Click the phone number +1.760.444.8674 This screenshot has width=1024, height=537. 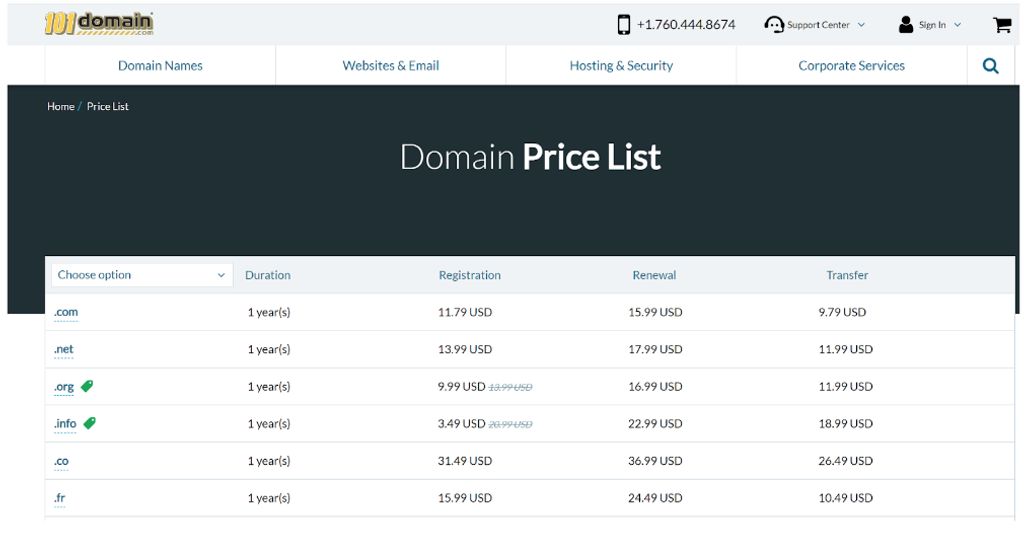[x=686, y=25]
